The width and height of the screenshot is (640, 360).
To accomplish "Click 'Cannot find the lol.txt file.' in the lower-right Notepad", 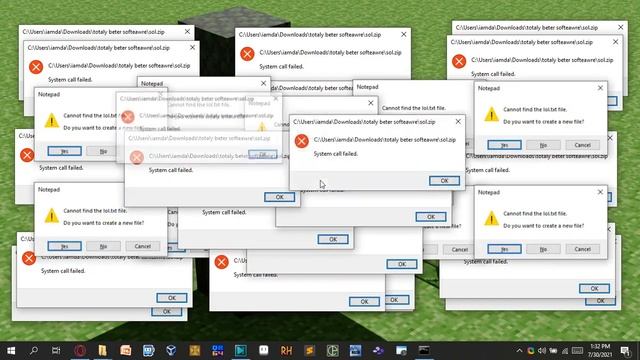I will coord(535,213).
